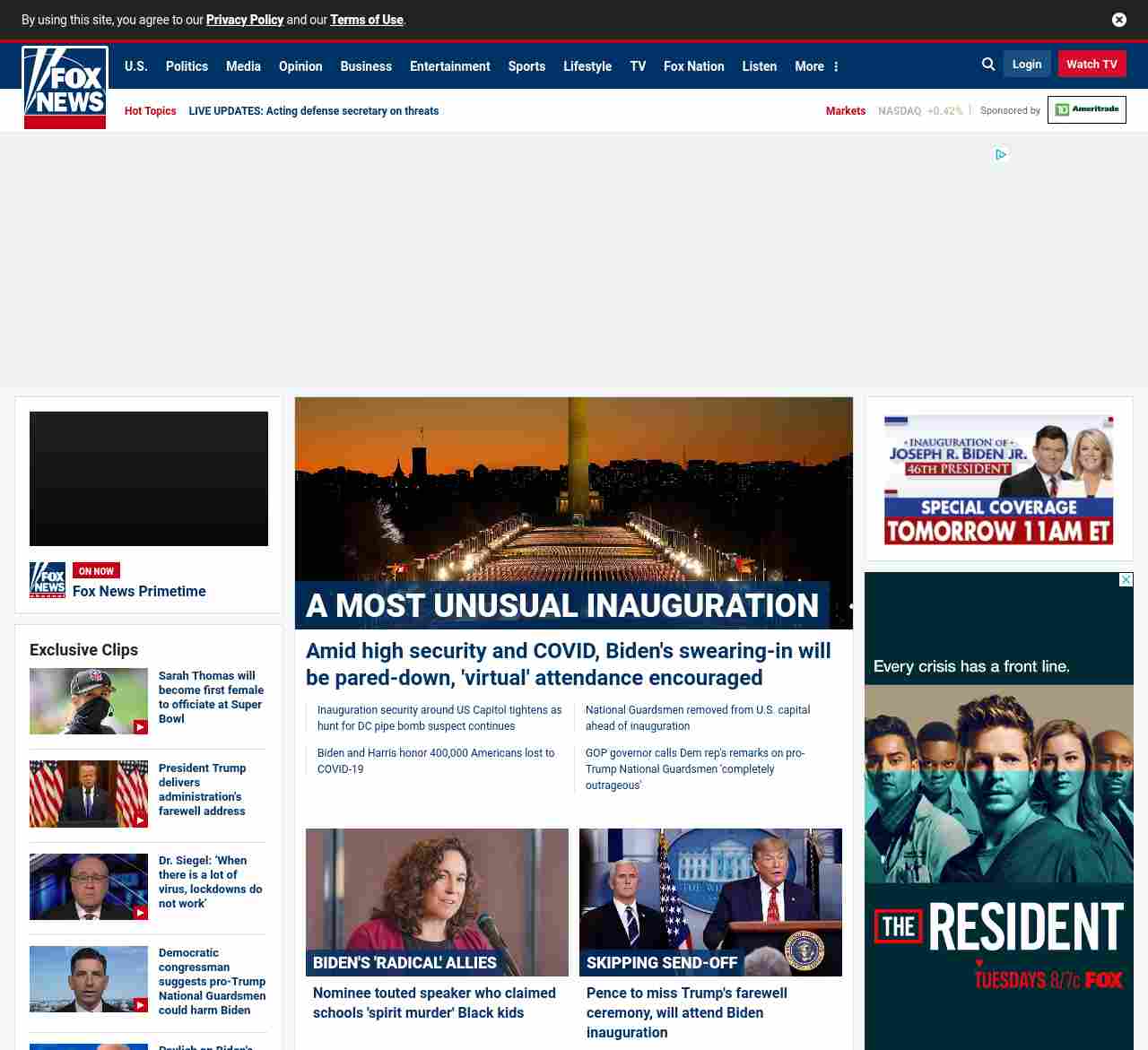This screenshot has width=1148, height=1050.
Task: Click the ON NOW badge
Action: [96, 570]
